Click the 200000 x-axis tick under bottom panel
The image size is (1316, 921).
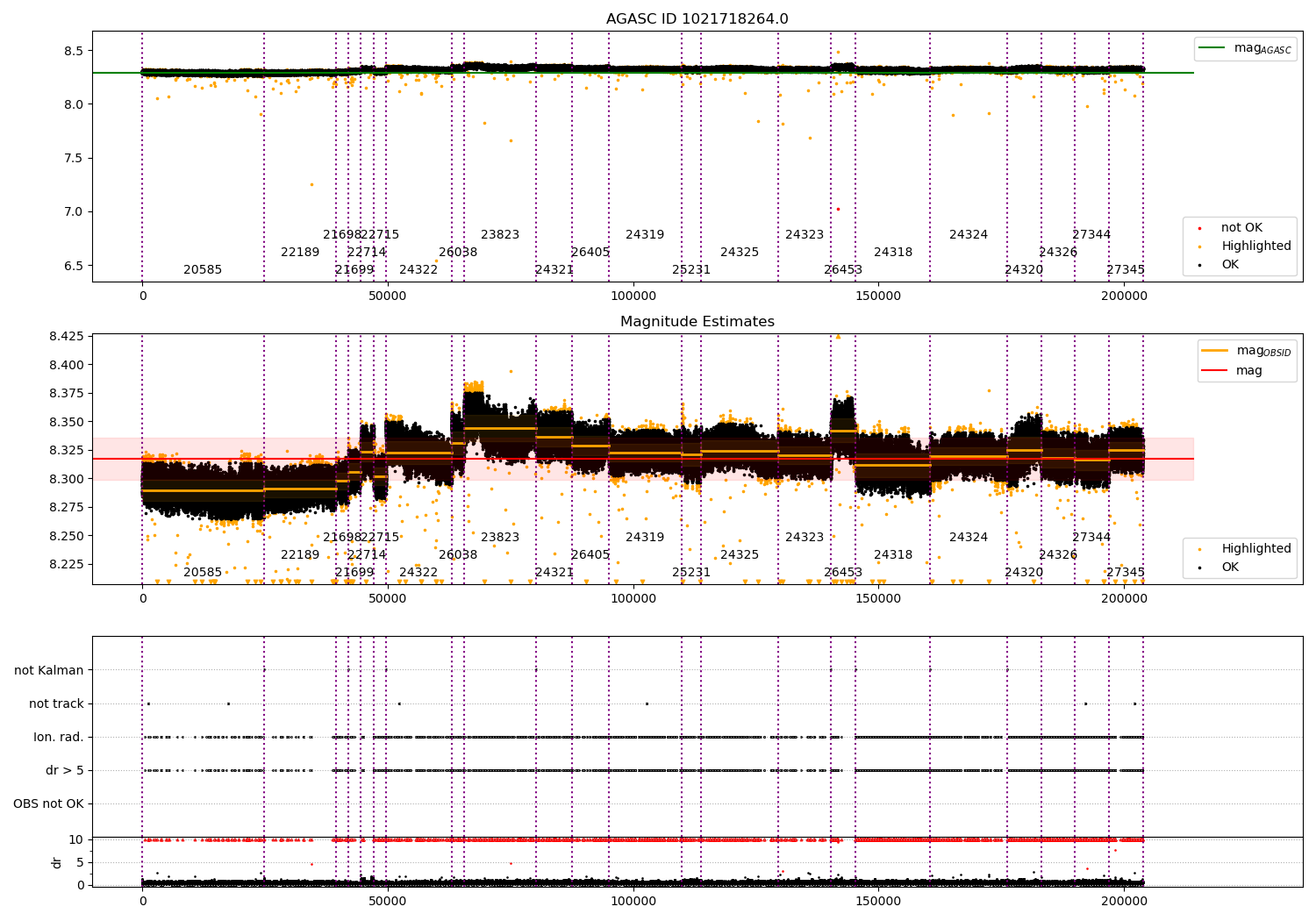pos(1123,901)
